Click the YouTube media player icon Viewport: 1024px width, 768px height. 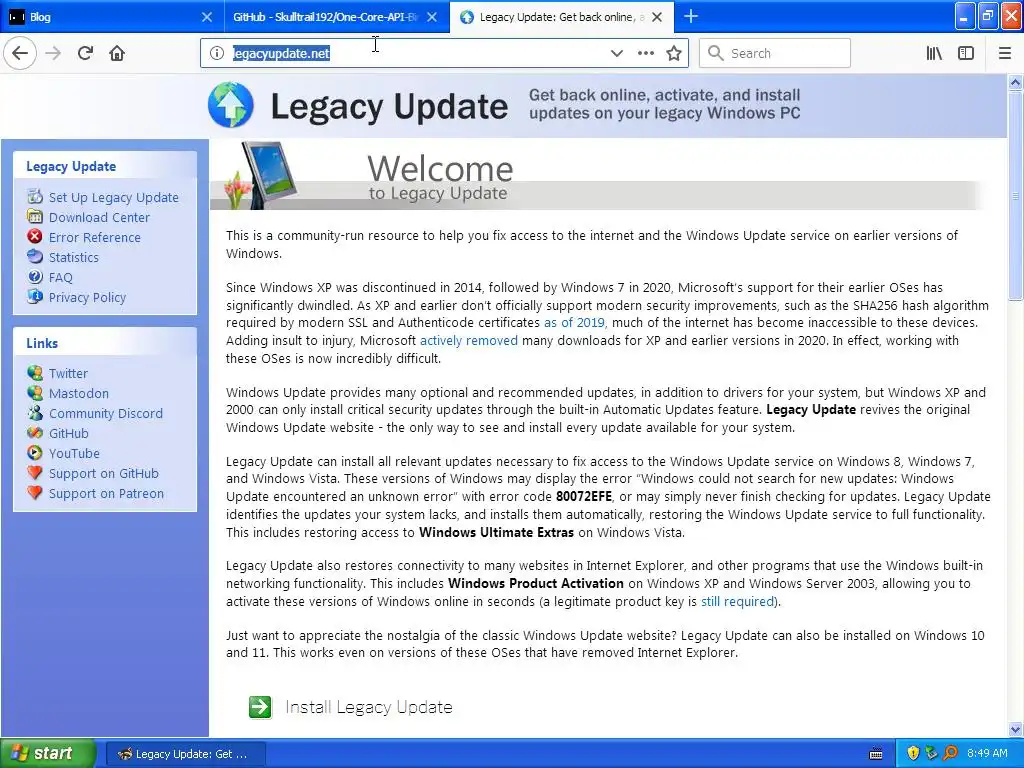click(x=35, y=453)
